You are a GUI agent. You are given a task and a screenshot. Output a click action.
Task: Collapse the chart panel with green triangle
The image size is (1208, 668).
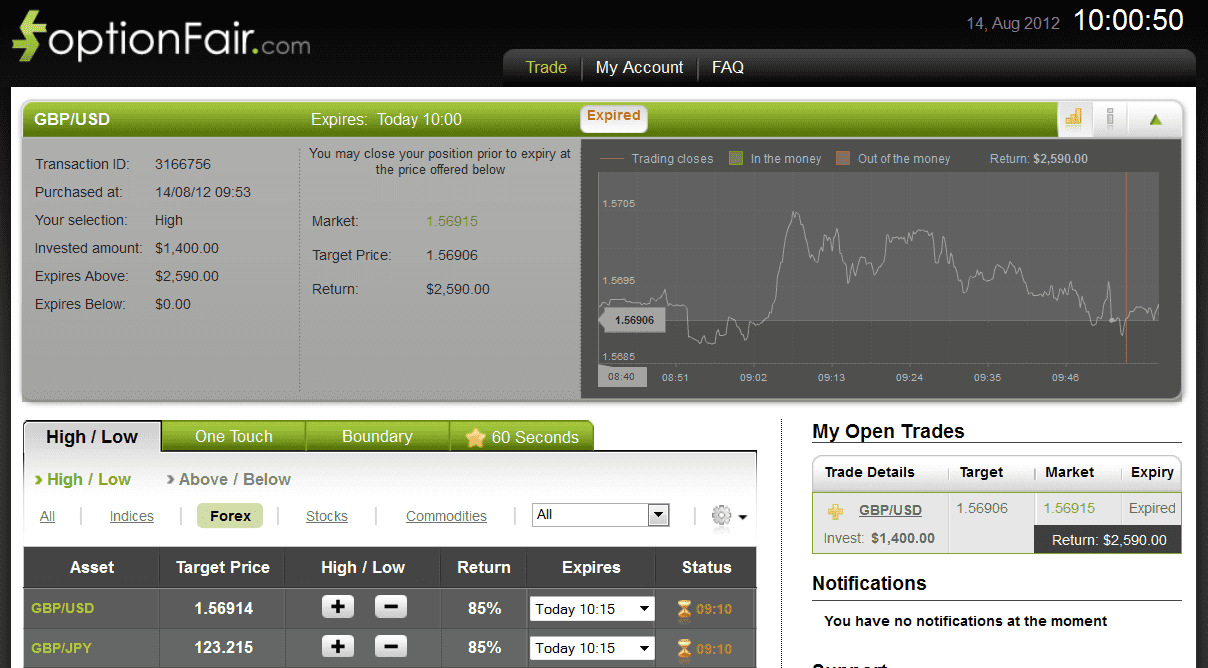[1155, 118]
